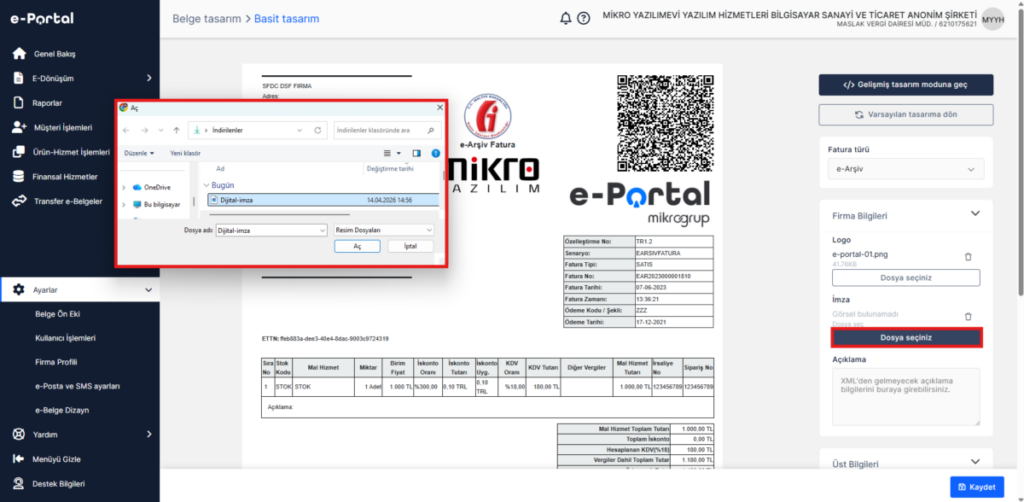Click Belge tasarım breadcrumb

coord(207,19)
